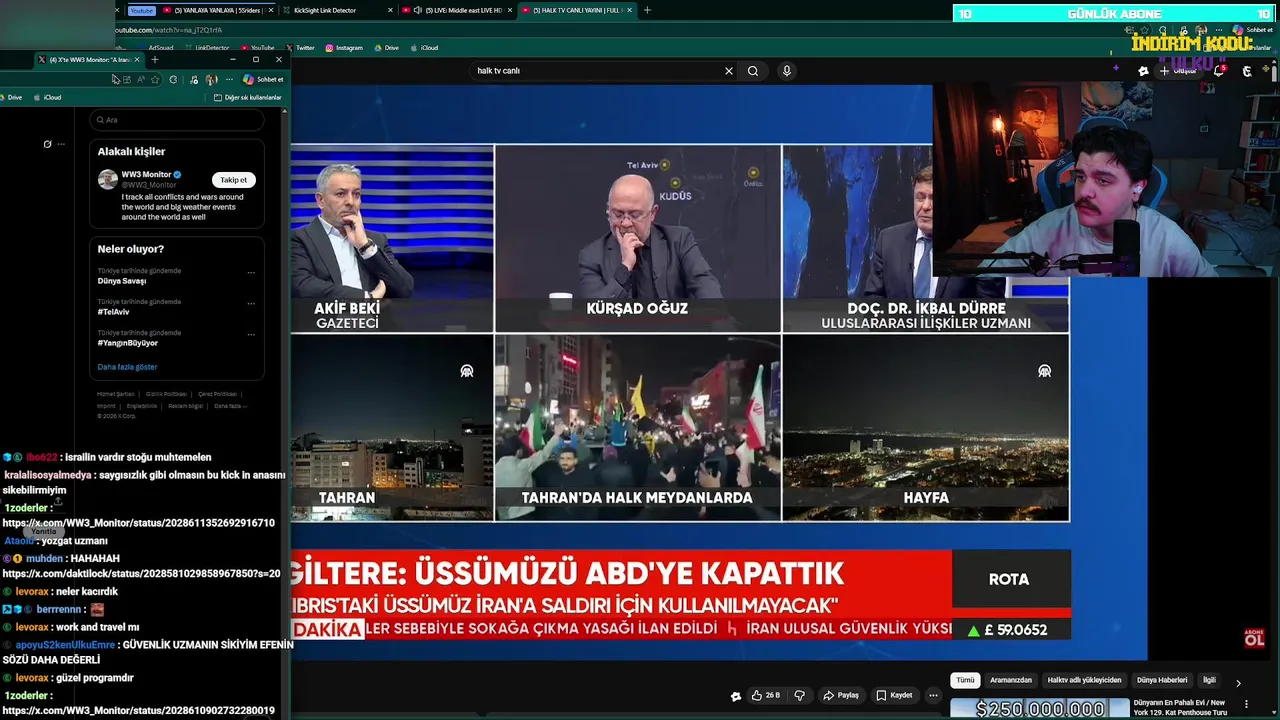
Task: Open the Instagram bookmark
Action: tap(343, 48)
